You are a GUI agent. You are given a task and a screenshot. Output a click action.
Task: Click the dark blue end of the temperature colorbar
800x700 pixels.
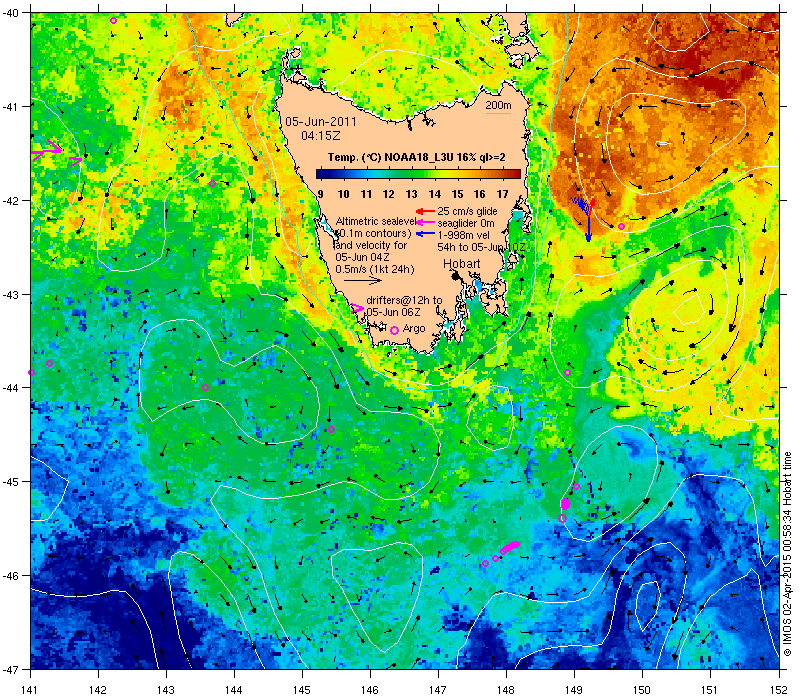tap(321, 174)
